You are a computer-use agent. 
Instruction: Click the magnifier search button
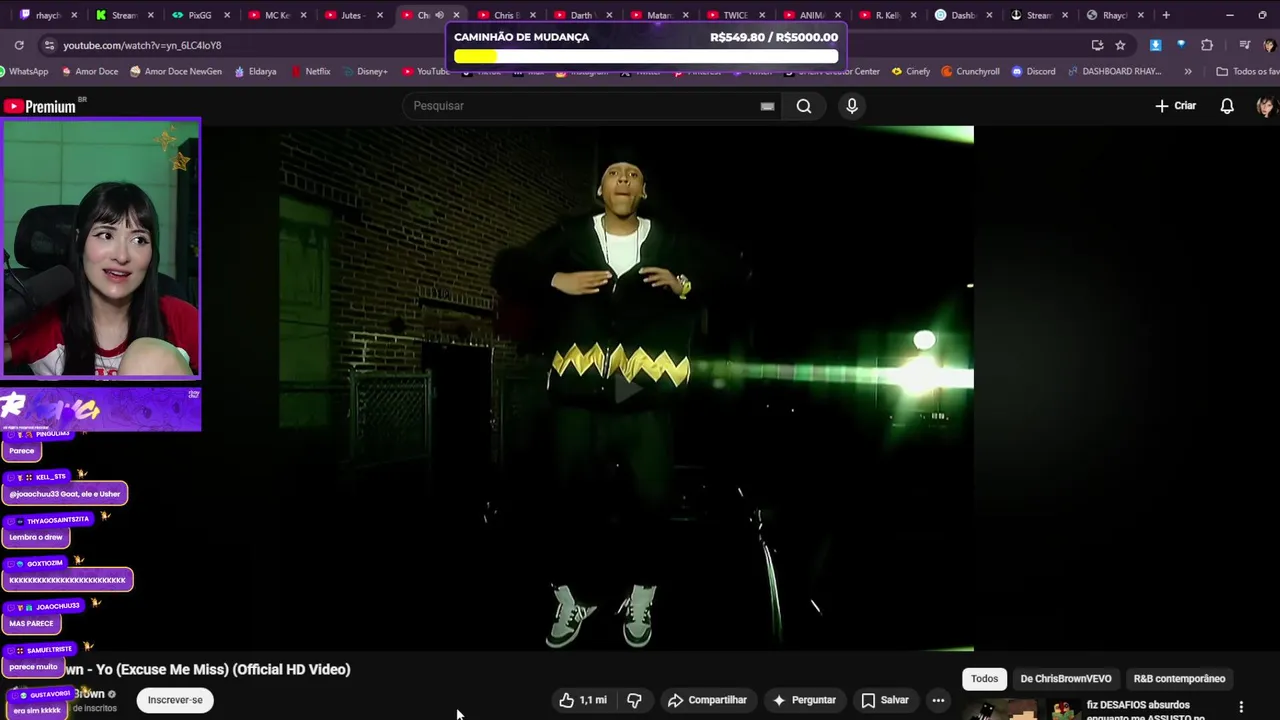coord(804,106)
